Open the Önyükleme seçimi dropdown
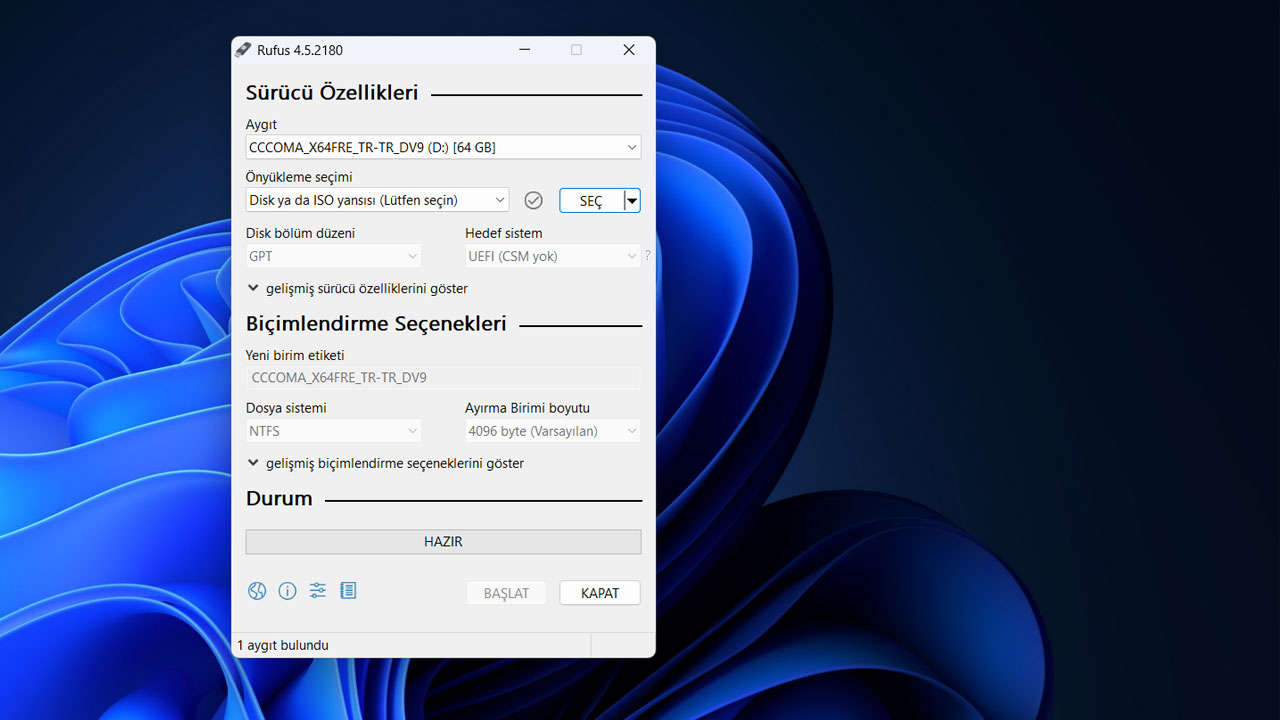Screen dimensions: 1280x720 377,200
